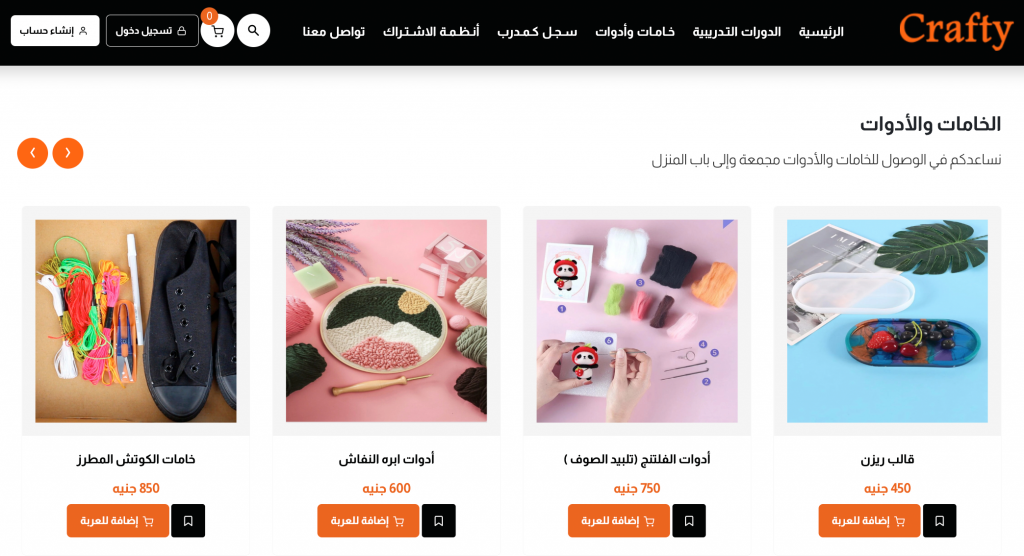Click the Crafty logo
1024x556 pixels.
pos(955,31)
